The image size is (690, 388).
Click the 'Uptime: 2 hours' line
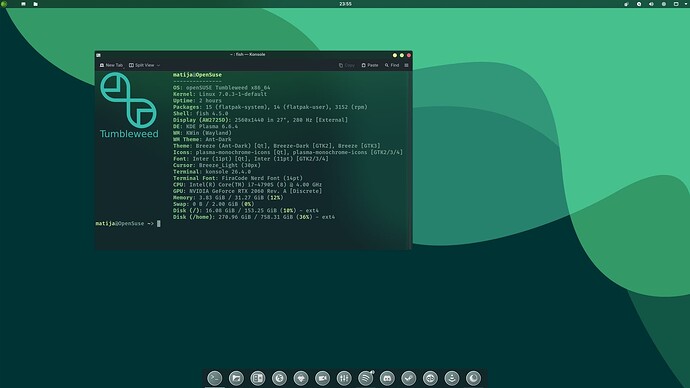[x=197, y=100]
